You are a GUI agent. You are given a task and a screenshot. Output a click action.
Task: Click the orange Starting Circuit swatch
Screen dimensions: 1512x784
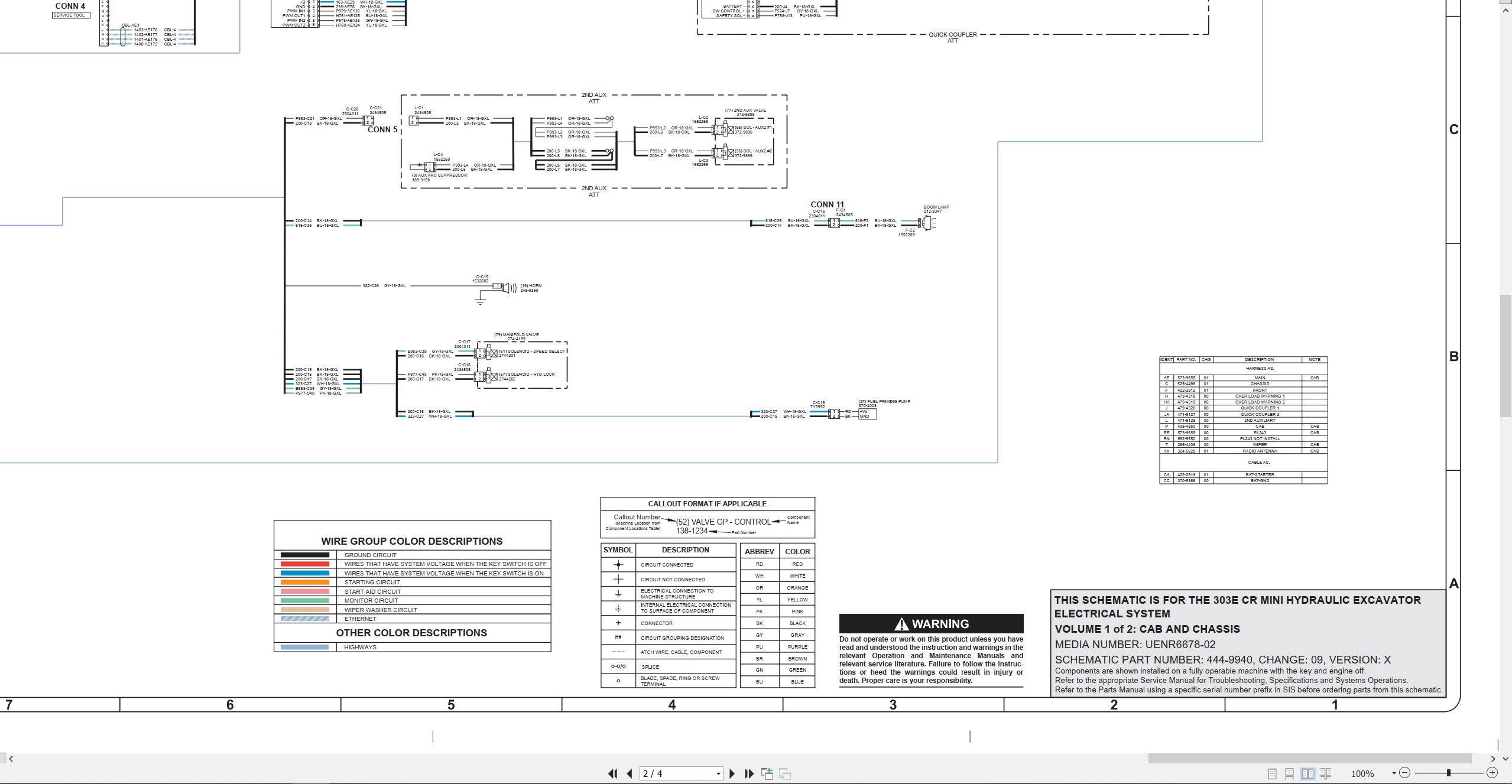tap(304, 582)
